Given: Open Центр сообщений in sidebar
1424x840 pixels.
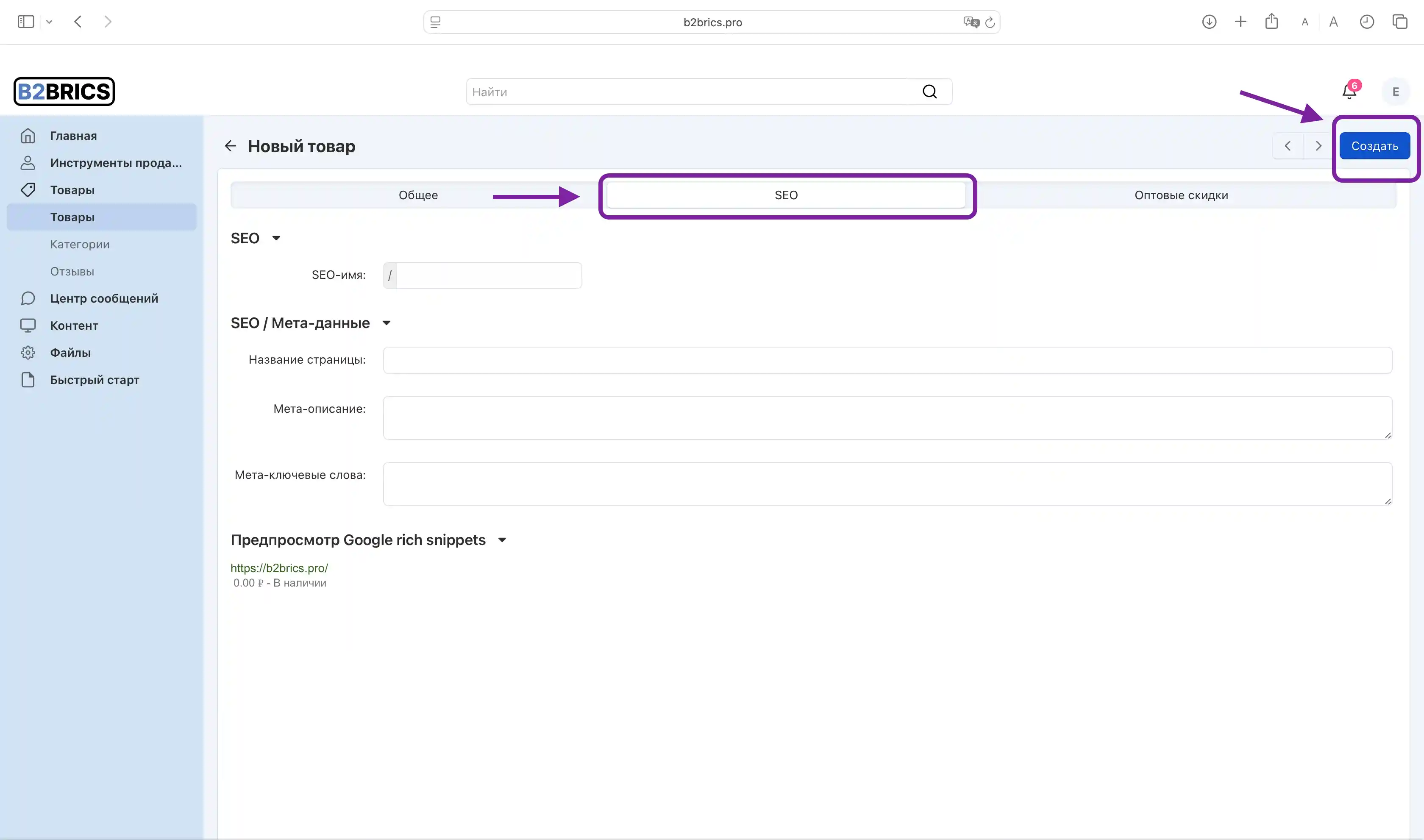Looking at the screenshot, I should click(103, 298).
